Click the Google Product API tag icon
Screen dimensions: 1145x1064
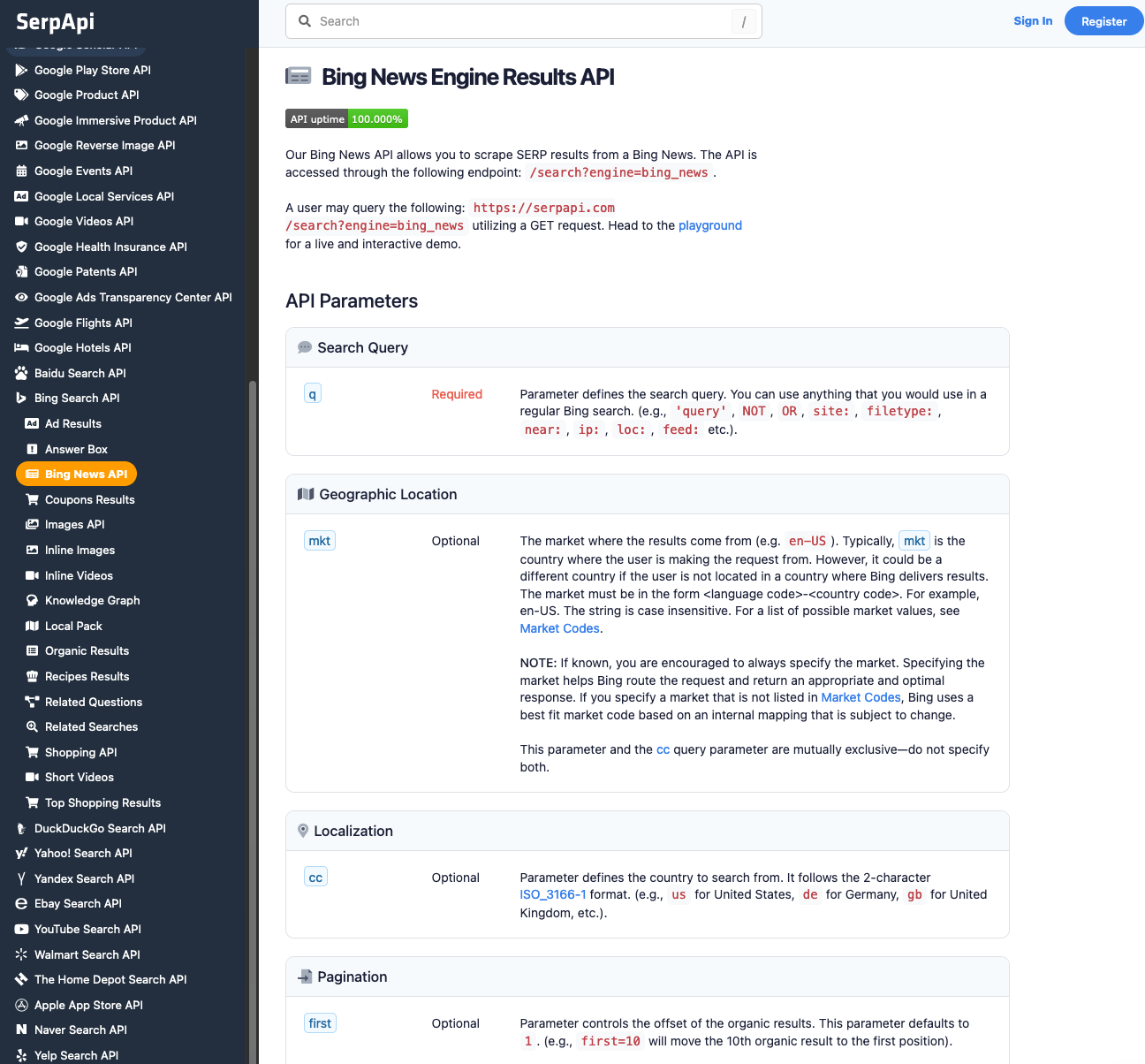[21, 95]
